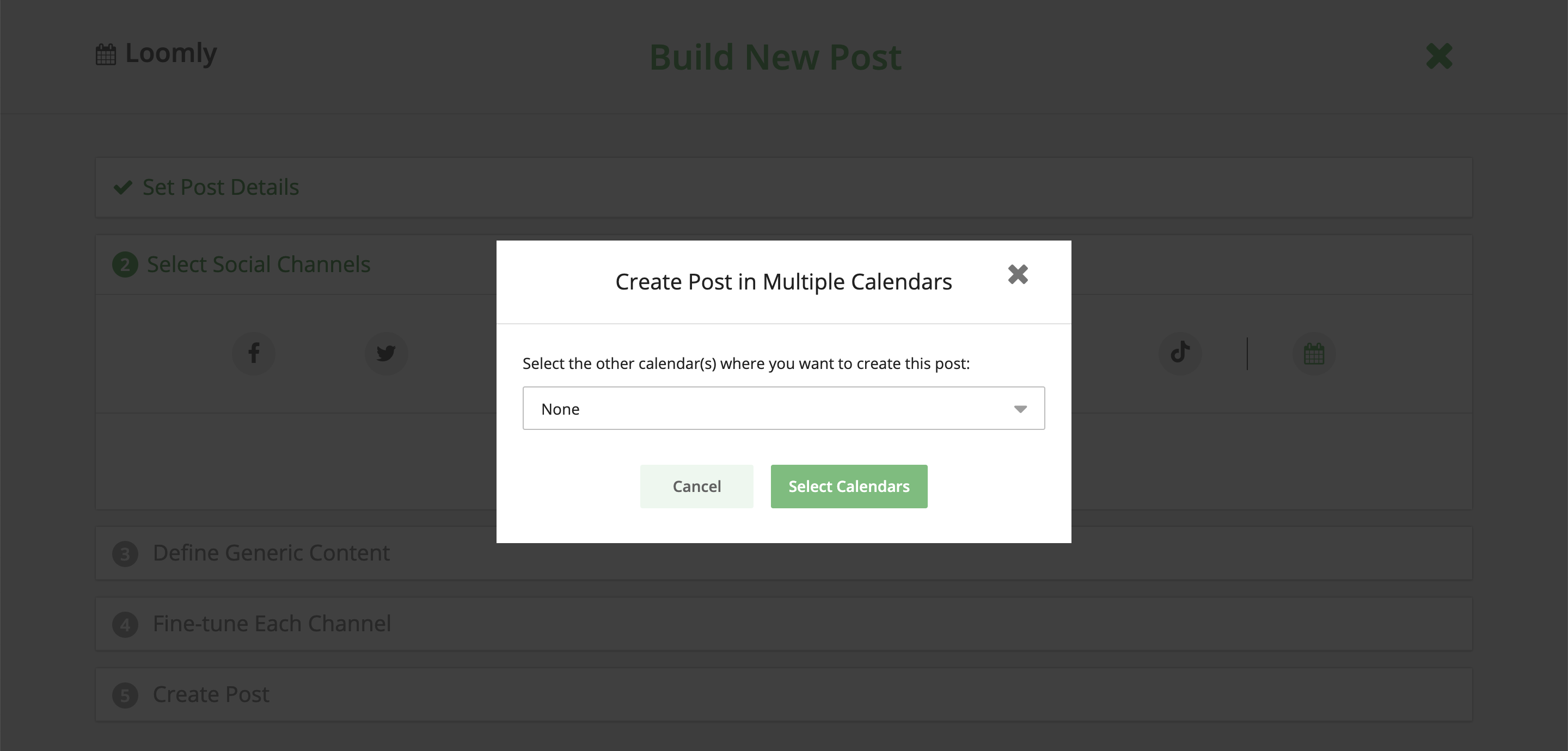1568x751 pixels.
Task: Click the Facebook social channel icon
Action: pos(254,353)
